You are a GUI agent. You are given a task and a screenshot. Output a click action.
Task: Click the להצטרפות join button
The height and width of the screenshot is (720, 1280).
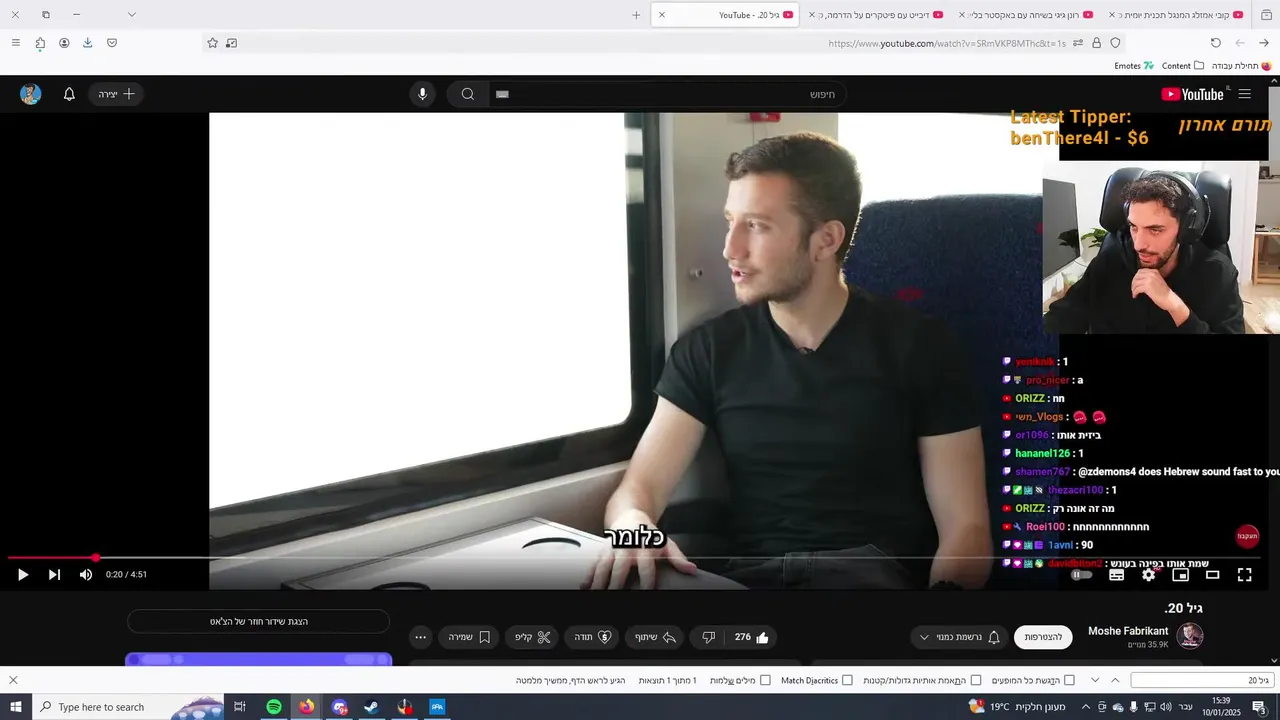(1043, 637)
